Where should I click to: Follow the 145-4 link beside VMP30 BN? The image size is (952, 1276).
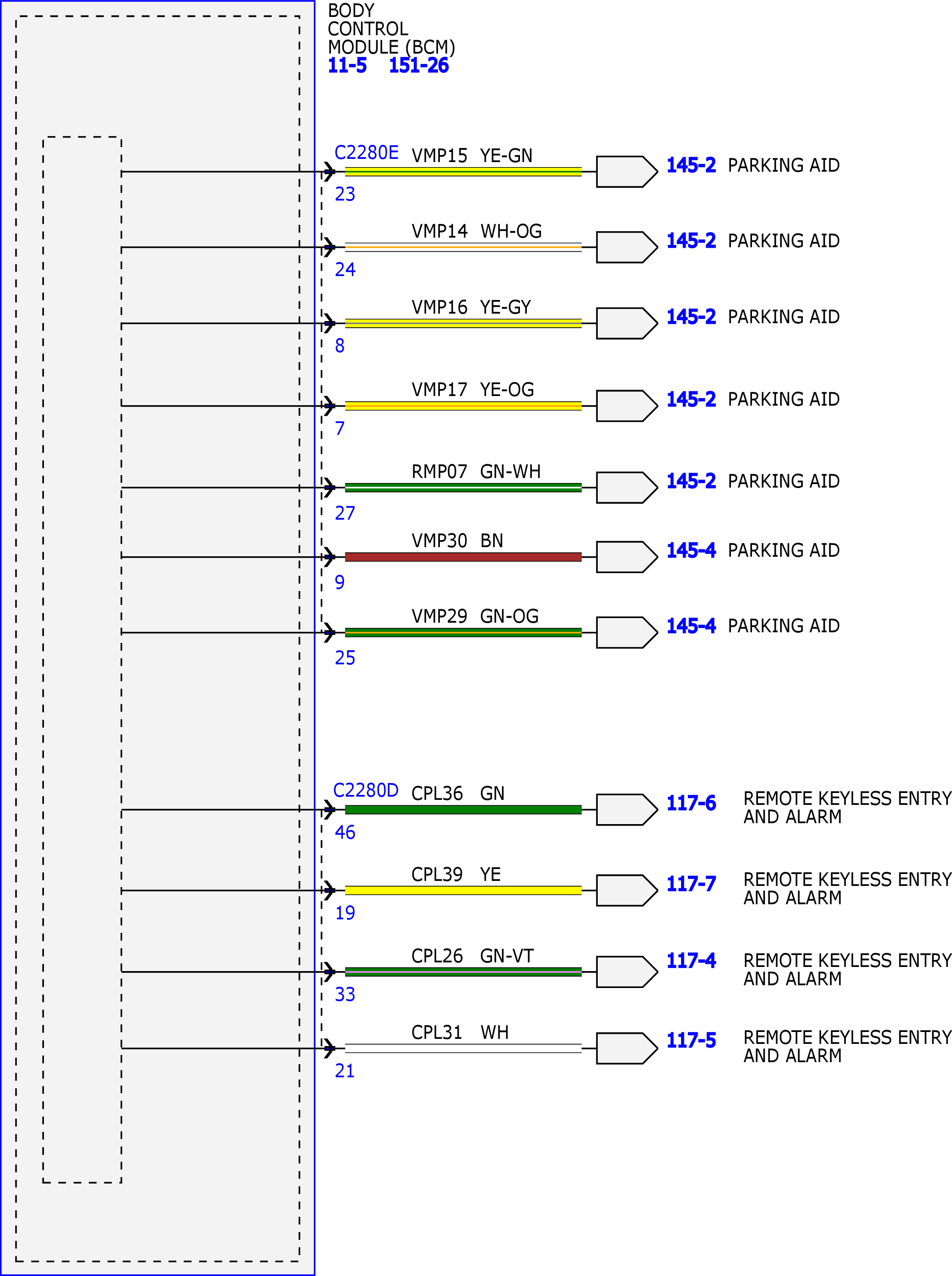pos(691,550)
